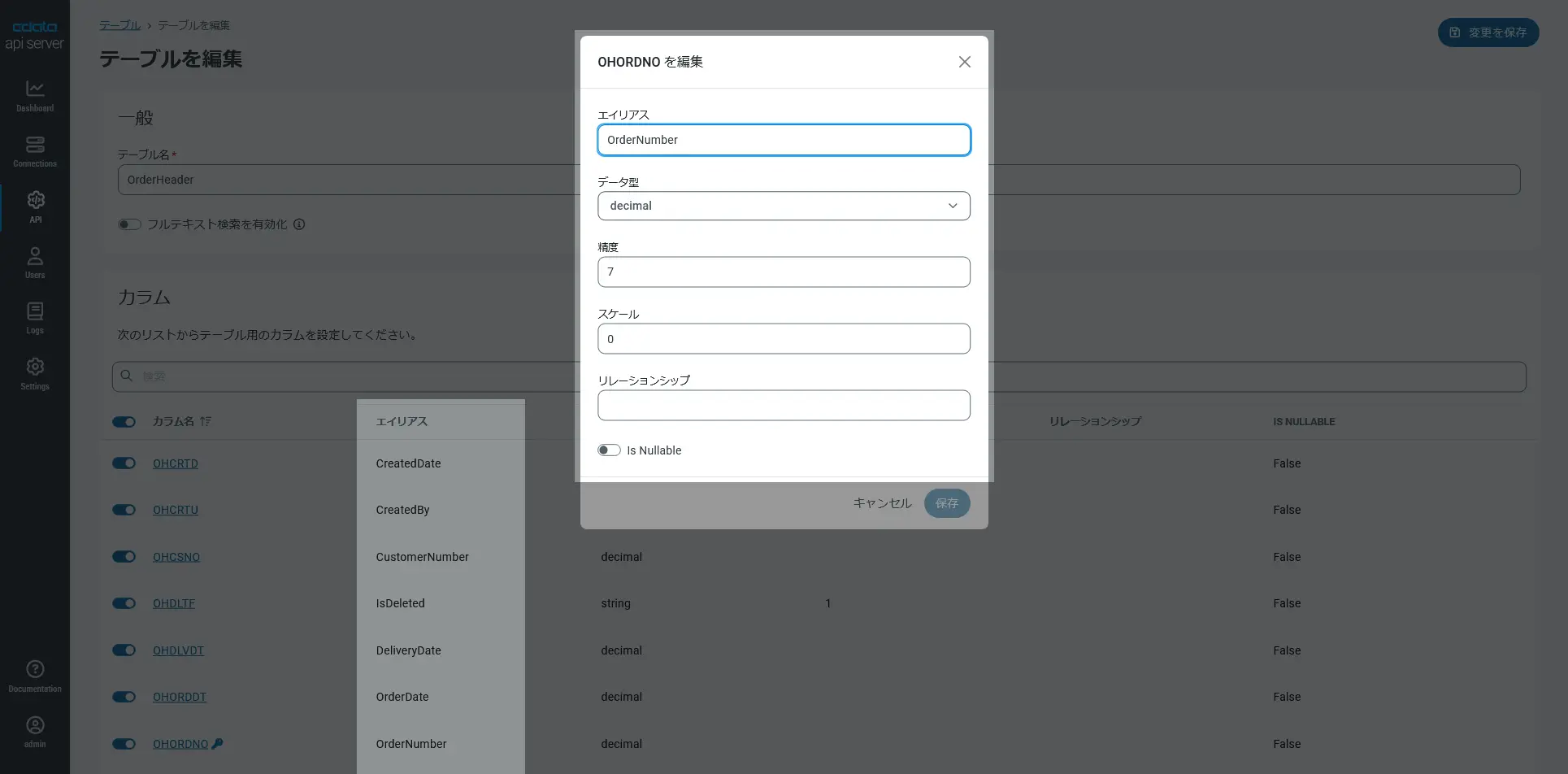1568x774 pixels.
Task: Toggle the OHCRTU column switch
Action: click(124, 510)
